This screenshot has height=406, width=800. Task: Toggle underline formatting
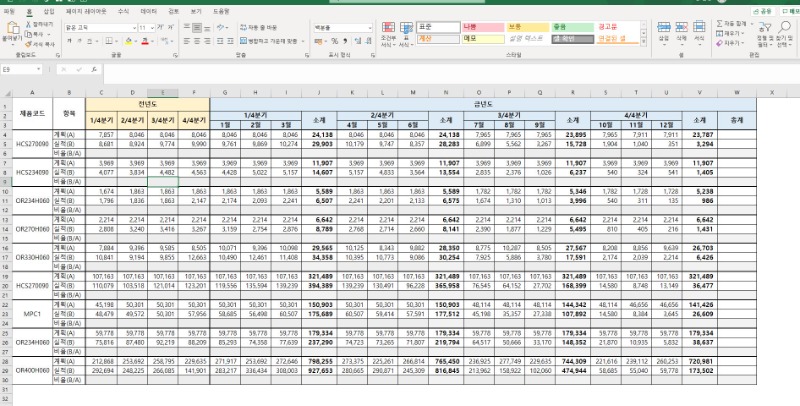tap(89, 41)
